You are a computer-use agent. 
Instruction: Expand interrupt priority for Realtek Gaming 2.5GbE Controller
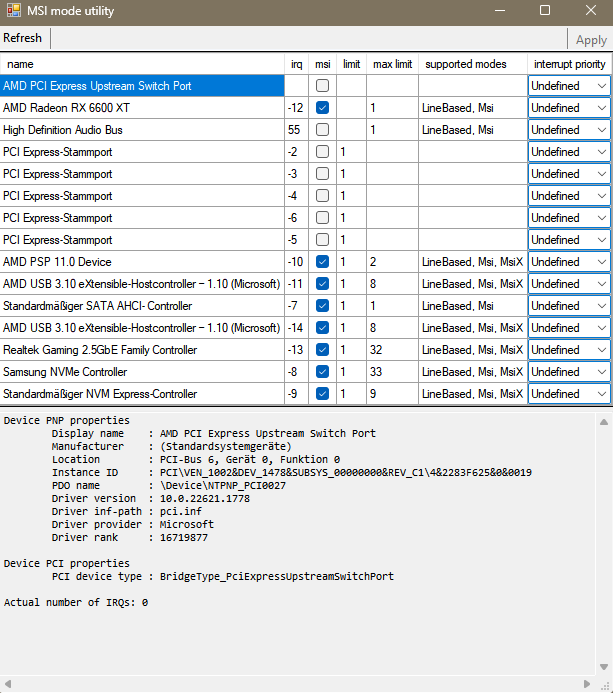(x=570, y=350)
